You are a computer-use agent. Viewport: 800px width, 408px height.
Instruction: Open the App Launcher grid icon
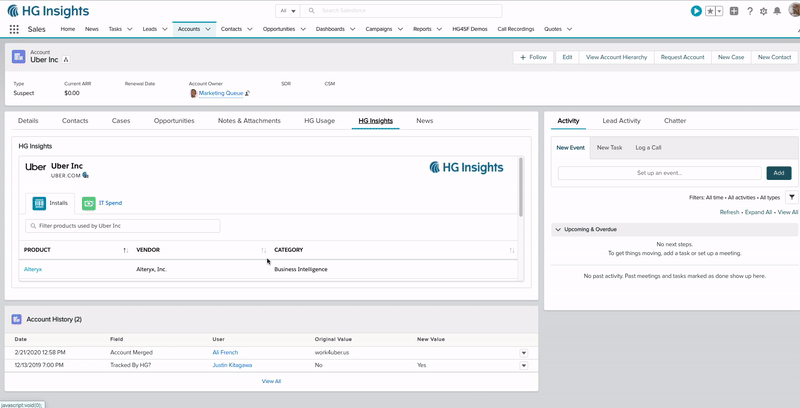point(14,30)
